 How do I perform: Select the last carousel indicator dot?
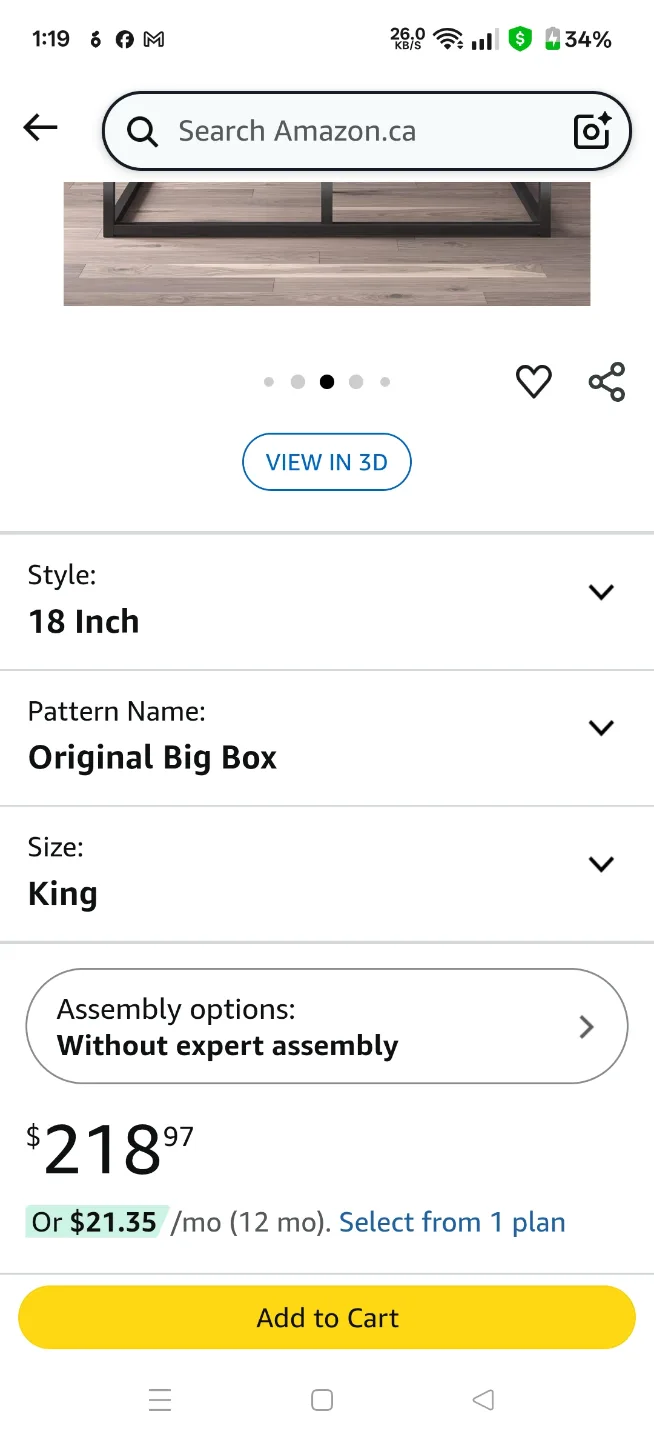[385, 381]
